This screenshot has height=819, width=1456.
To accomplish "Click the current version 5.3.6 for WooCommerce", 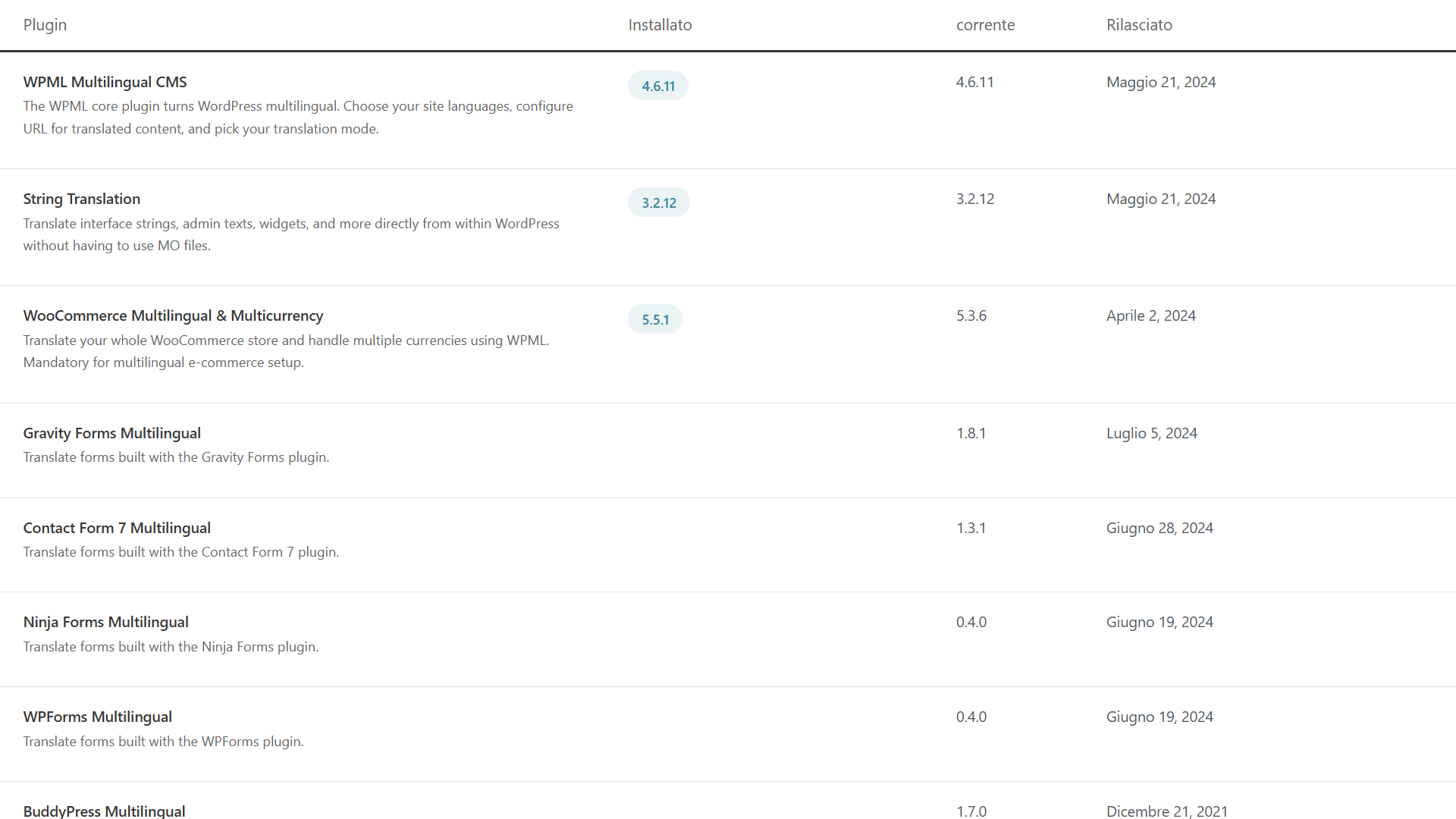I will 971,315.
